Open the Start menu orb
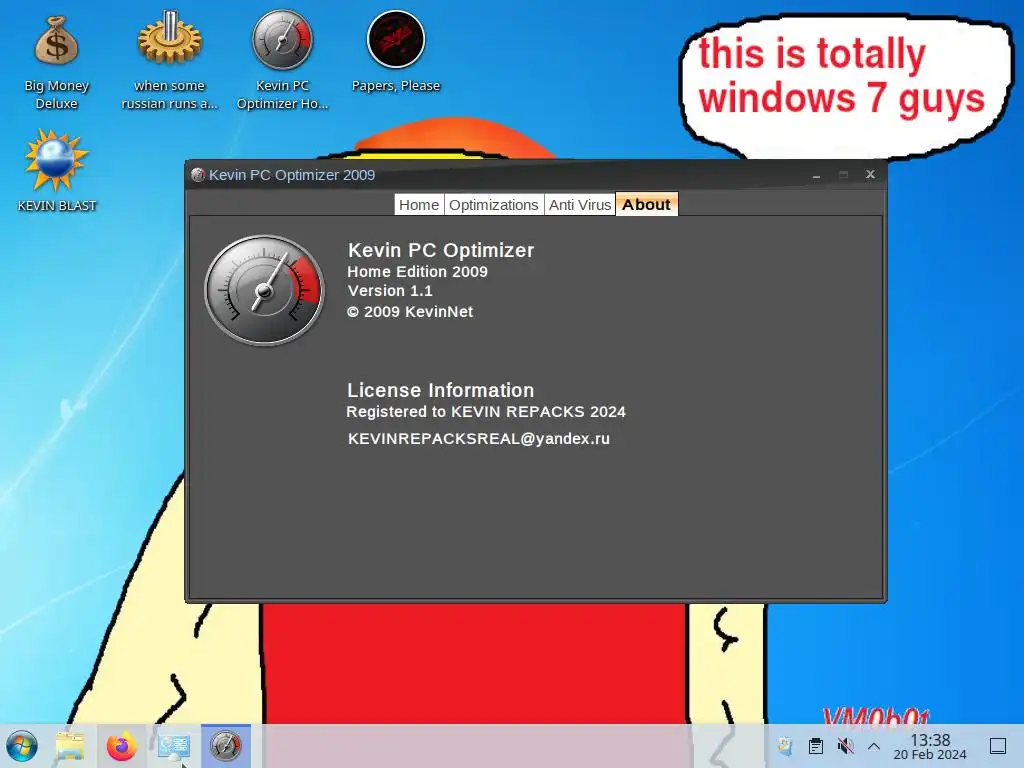Image resolution: width=1024 pixels, height=768 pixels. click(x=22, y=746)
